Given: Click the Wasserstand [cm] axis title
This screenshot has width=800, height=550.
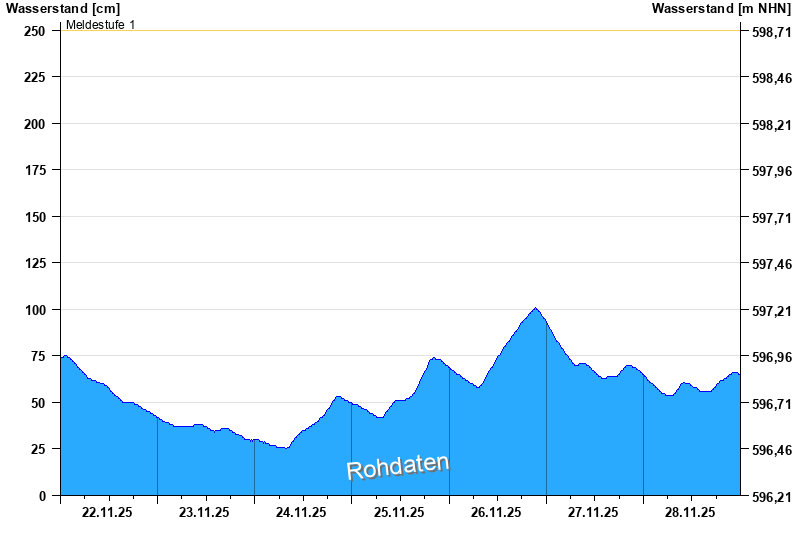Looking at the screenshot, I should coord(63,9).
